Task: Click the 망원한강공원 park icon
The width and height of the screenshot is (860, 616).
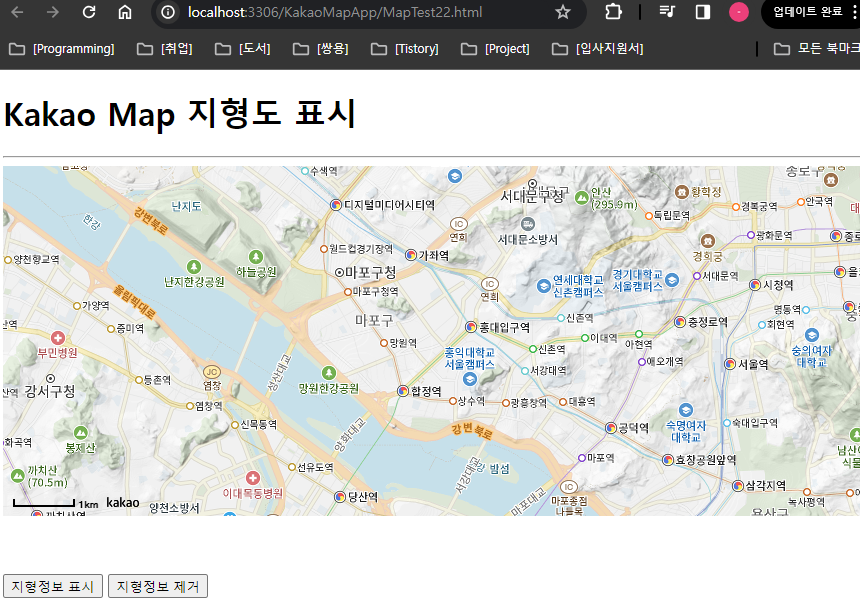Action: click(x=329, y=373)
